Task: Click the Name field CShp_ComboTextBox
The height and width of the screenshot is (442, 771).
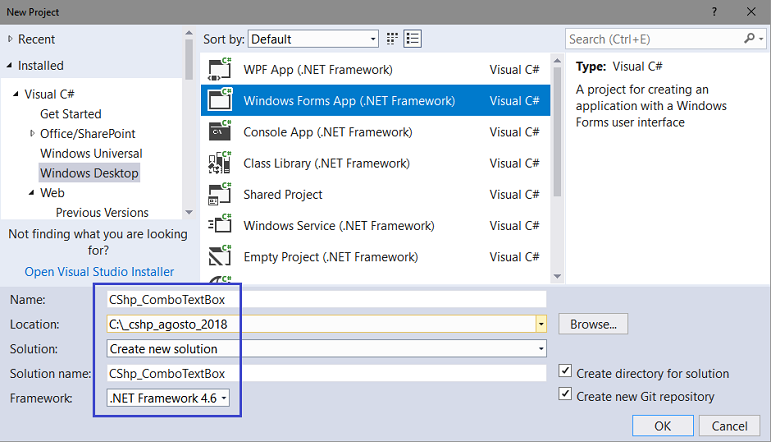Action: (x=326, y=299)
